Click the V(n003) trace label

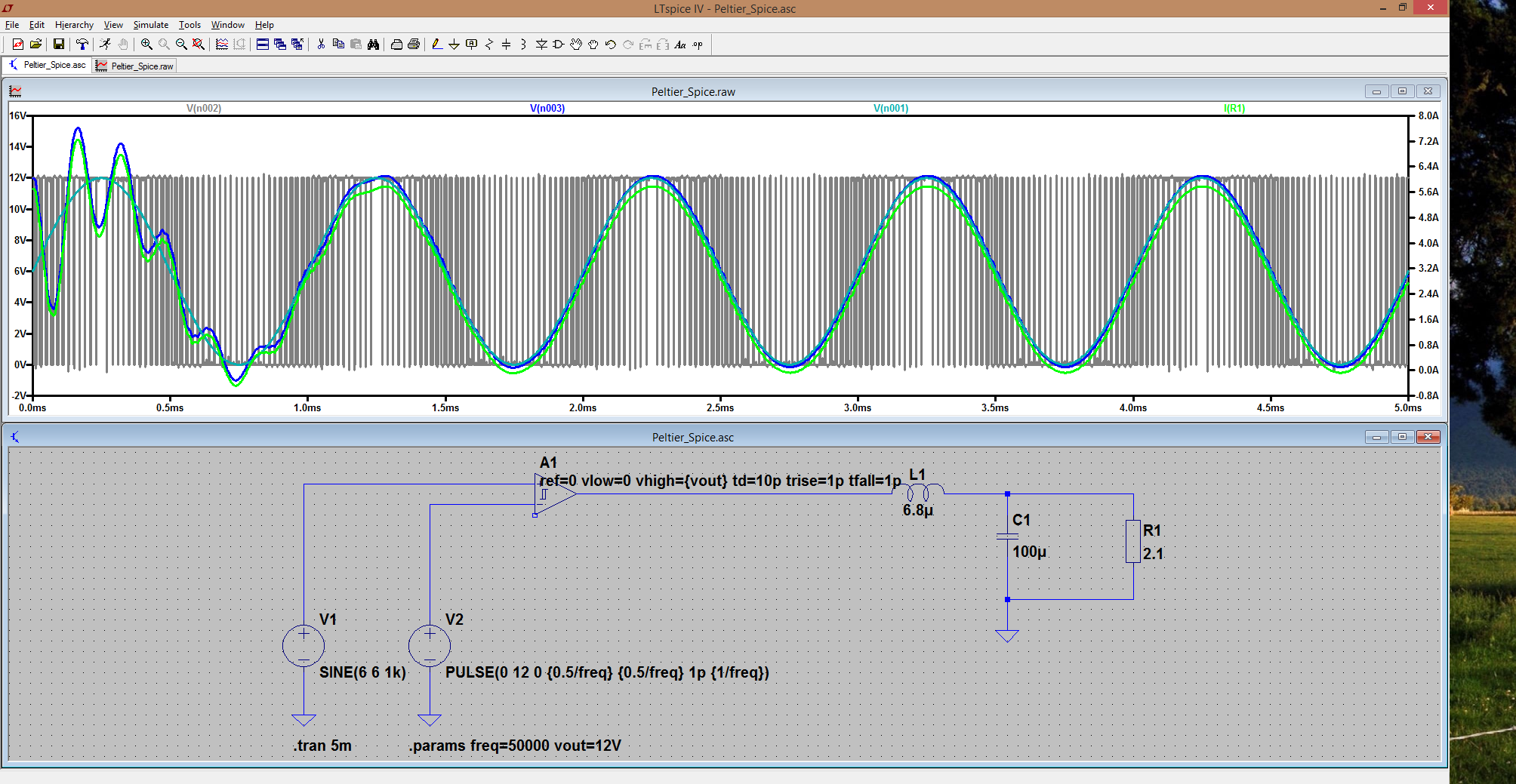coord(547,108)
